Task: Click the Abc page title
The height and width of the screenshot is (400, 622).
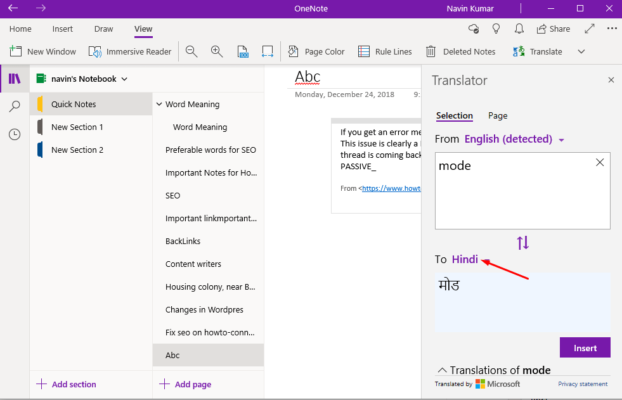Action: coord(307,77)
